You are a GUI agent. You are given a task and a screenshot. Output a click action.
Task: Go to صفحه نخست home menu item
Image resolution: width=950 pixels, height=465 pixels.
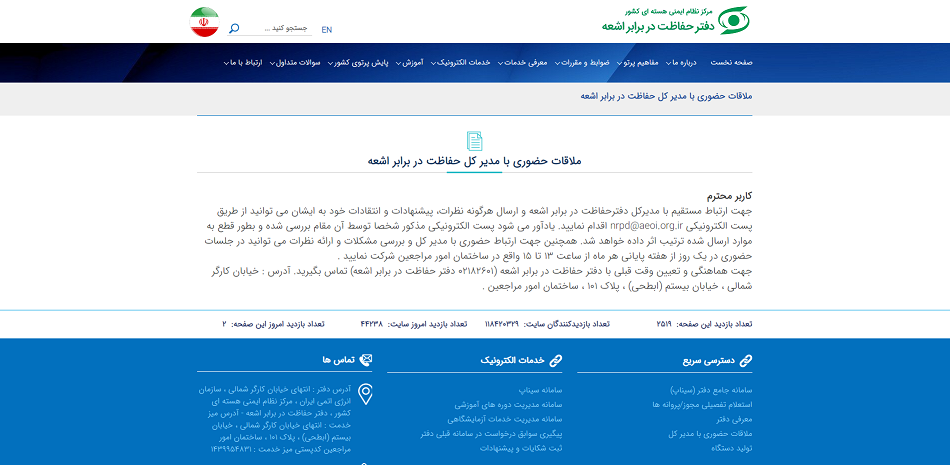pos(731,63)
